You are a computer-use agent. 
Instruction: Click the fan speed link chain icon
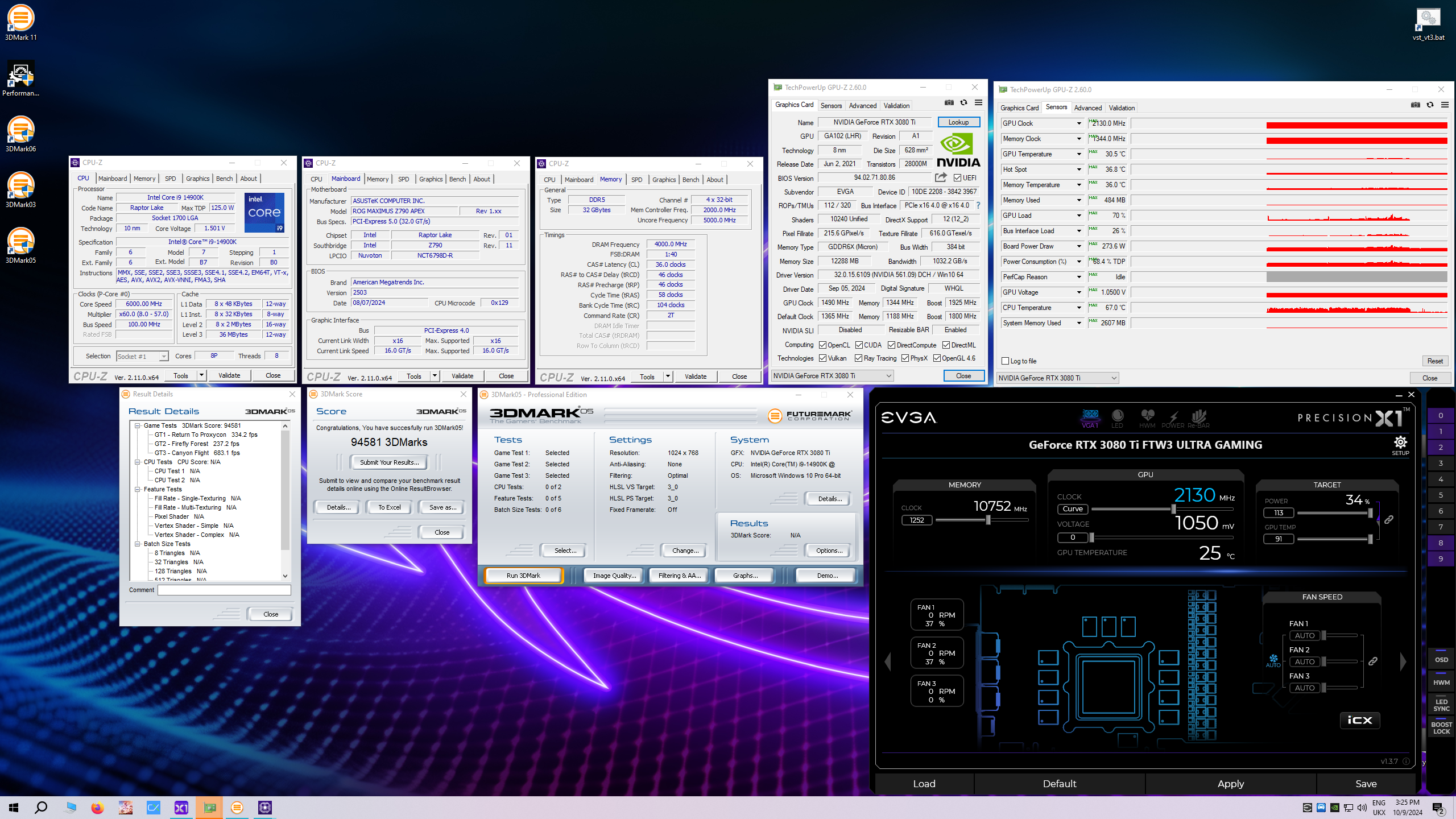[1373, 661]
